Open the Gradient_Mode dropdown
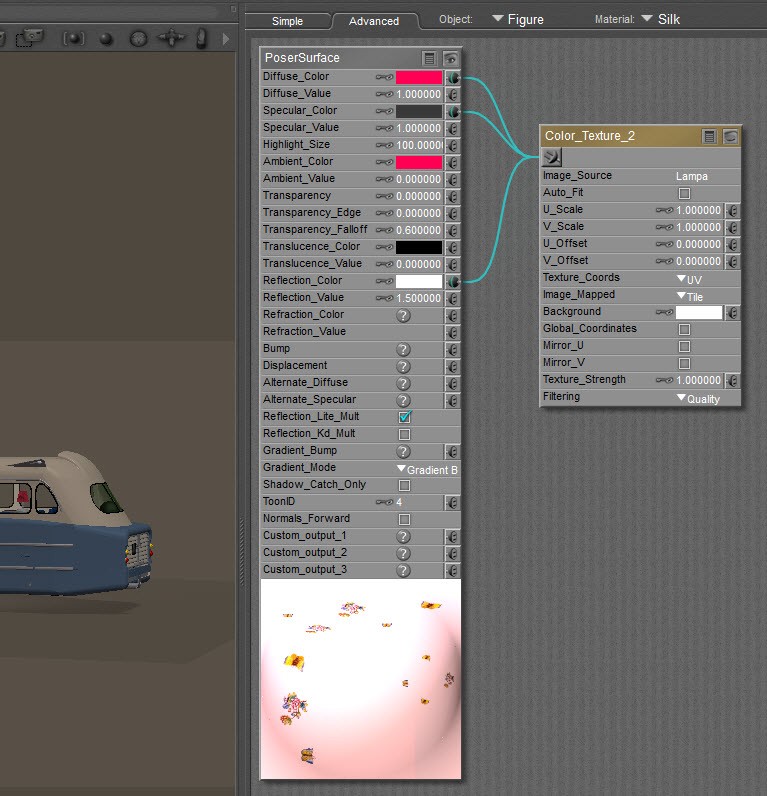 (x=427, y=470)
